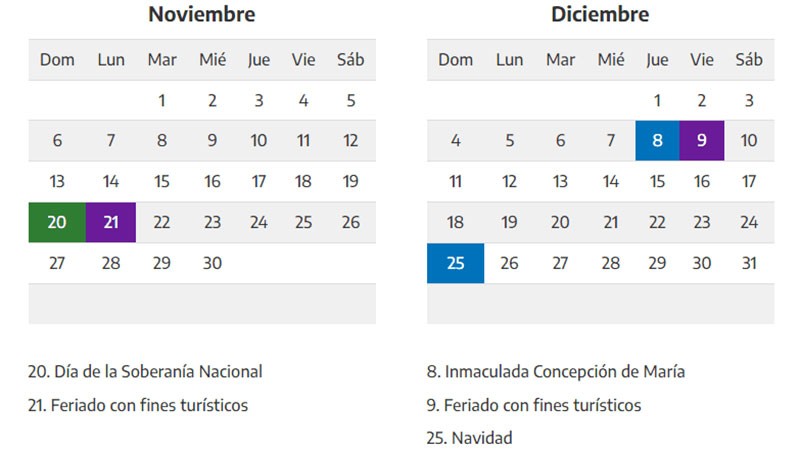Click November's Feriado con fines turísticos entry
This screenshot has width=800, height=450.
[x=137, y=405]
